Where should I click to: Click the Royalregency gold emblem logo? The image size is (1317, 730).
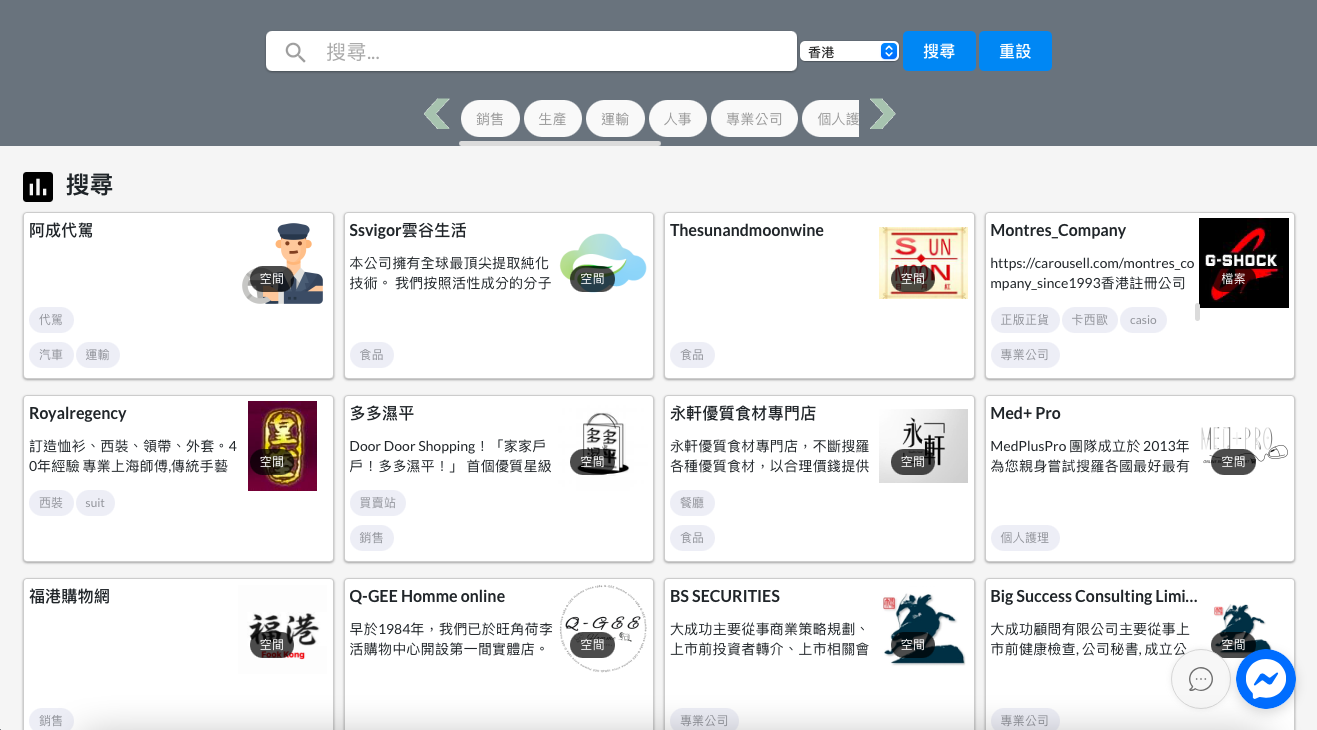(282, 446)
